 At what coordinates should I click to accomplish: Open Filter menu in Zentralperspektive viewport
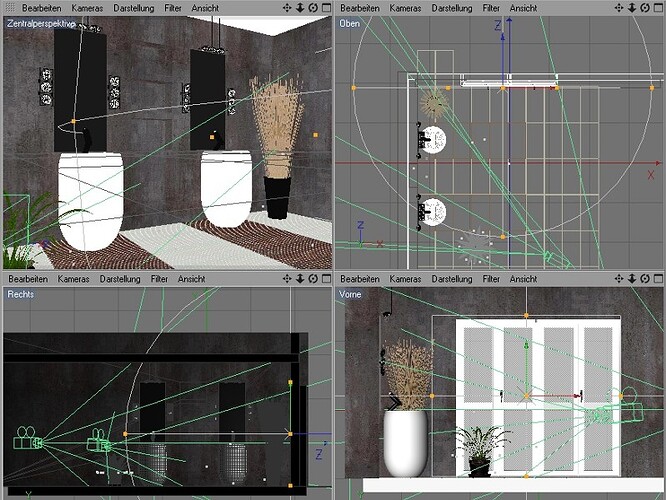pyautogui.click(x=173, y=8)
